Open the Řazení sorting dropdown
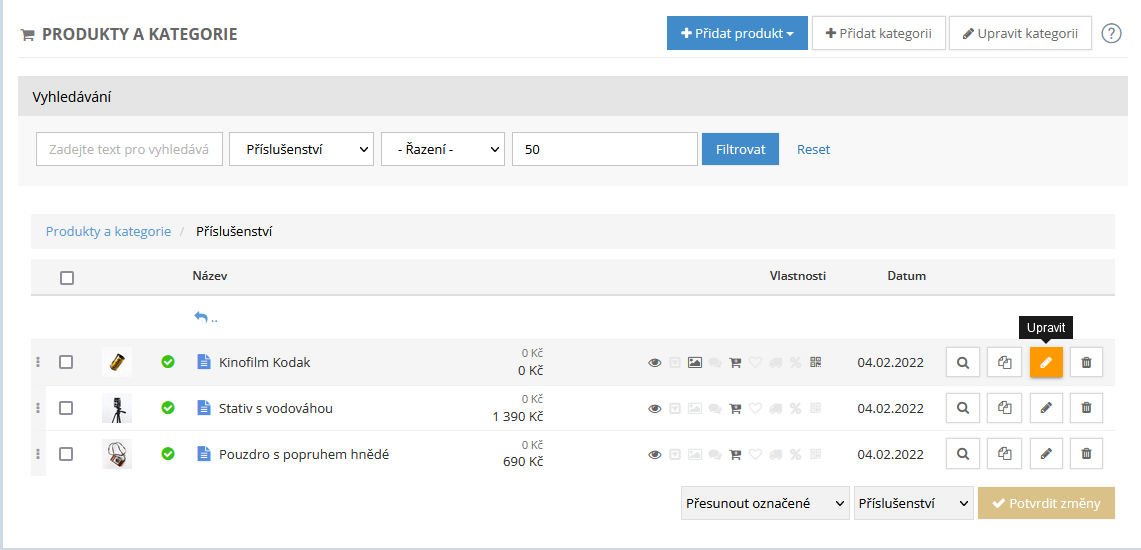The image size is (1141, 550). point(442,149)
